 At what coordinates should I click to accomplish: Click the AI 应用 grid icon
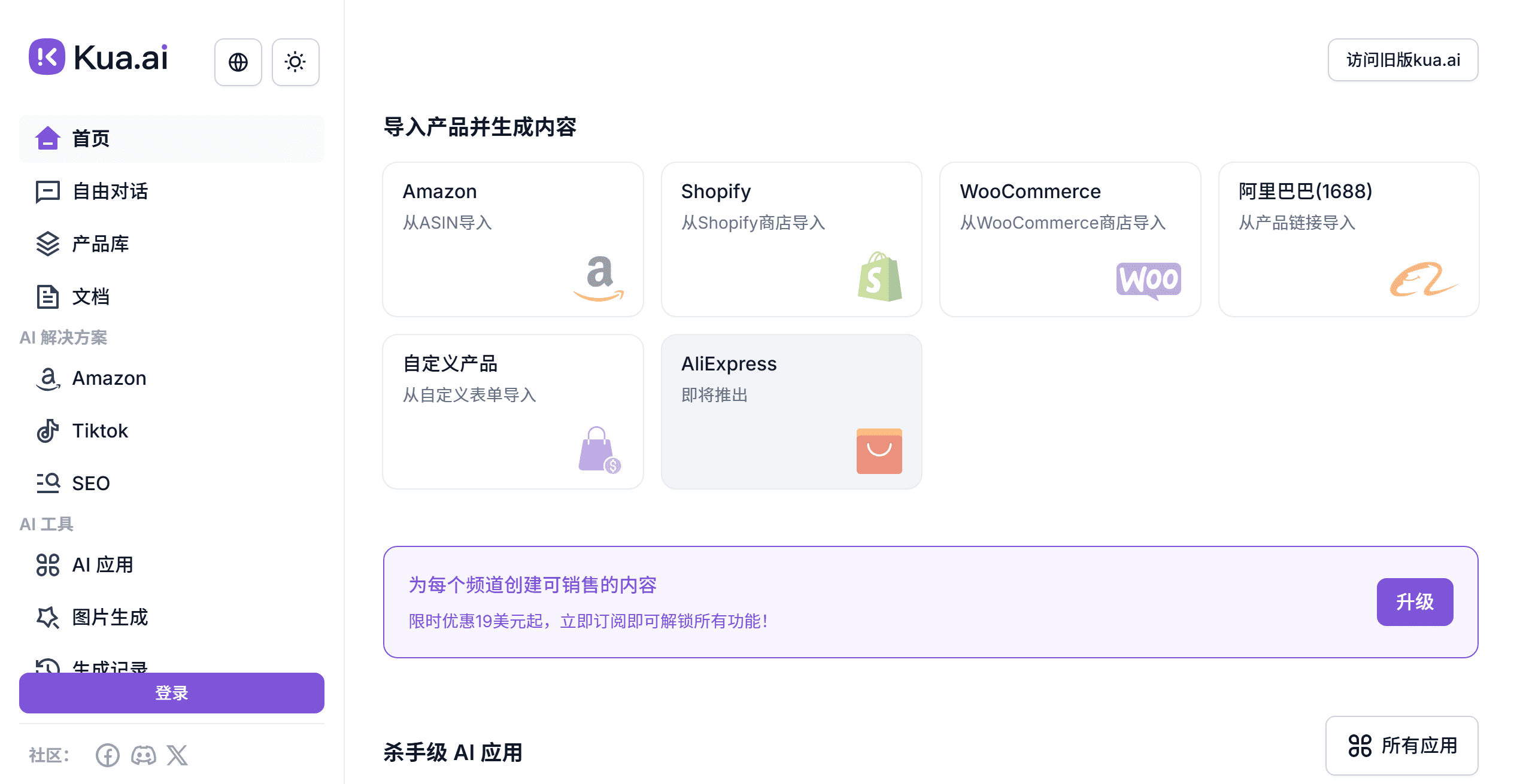tap(48, 564)
